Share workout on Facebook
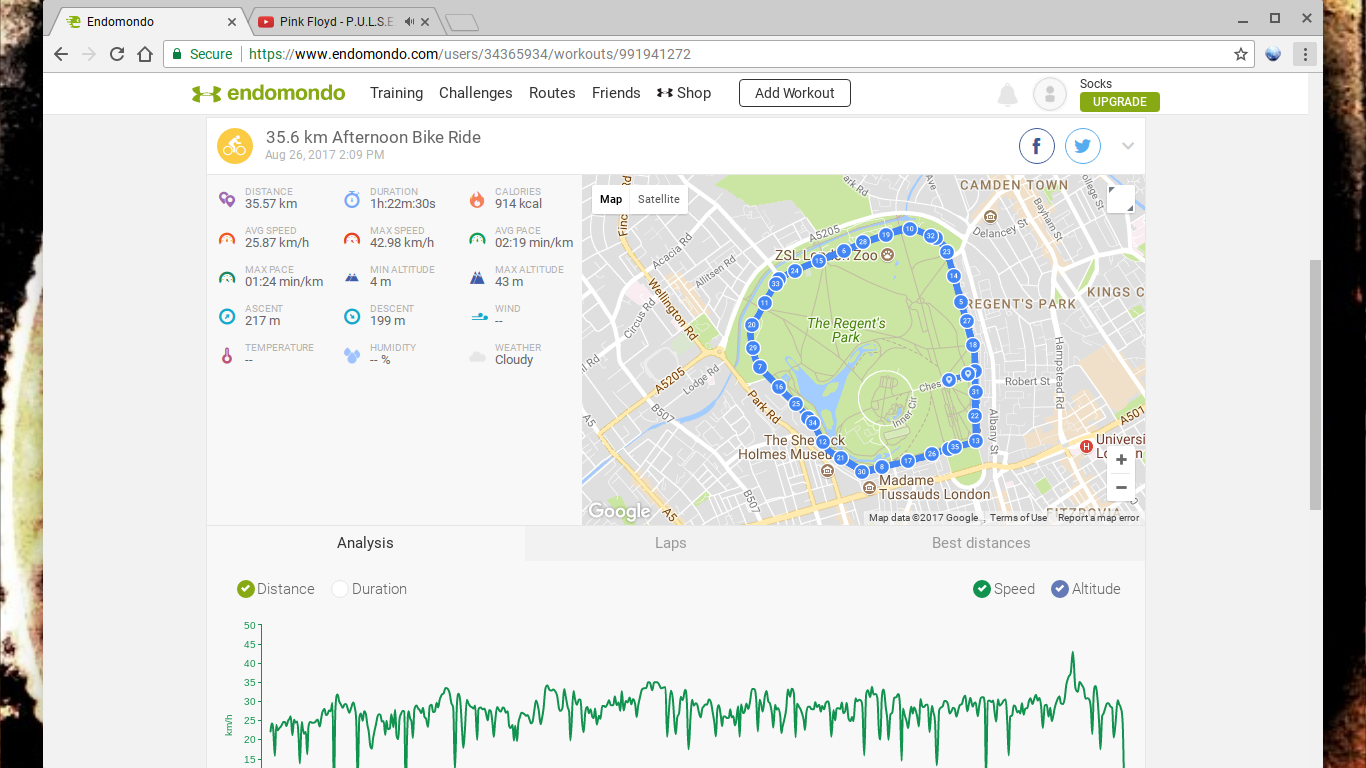 [1037, 147]
